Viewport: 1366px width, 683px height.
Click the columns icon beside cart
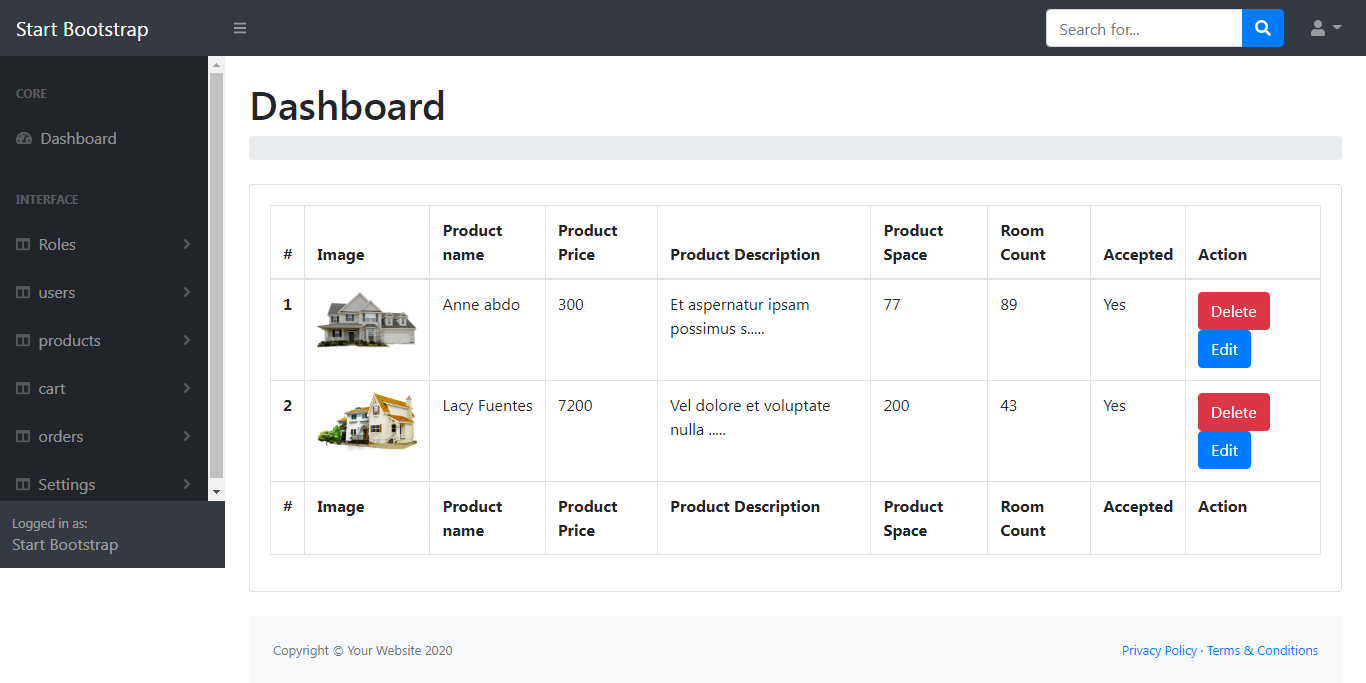pyautogui.click(x=23, y=389)
